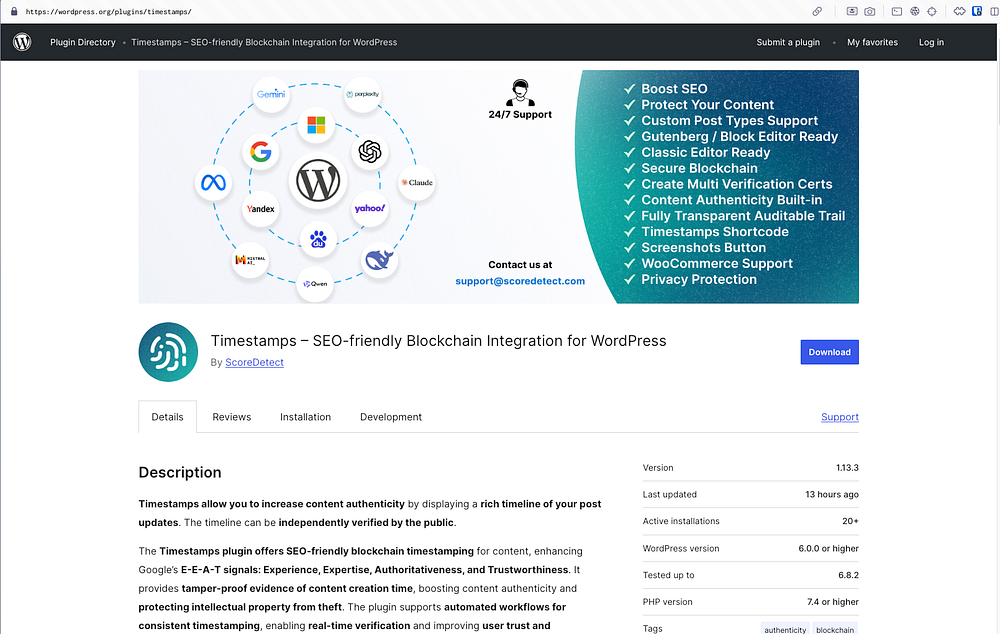Click the wordpress.org/plugins/timestamps URL field
Viewport: 1000px width, 634px height.
pos(108,11)
